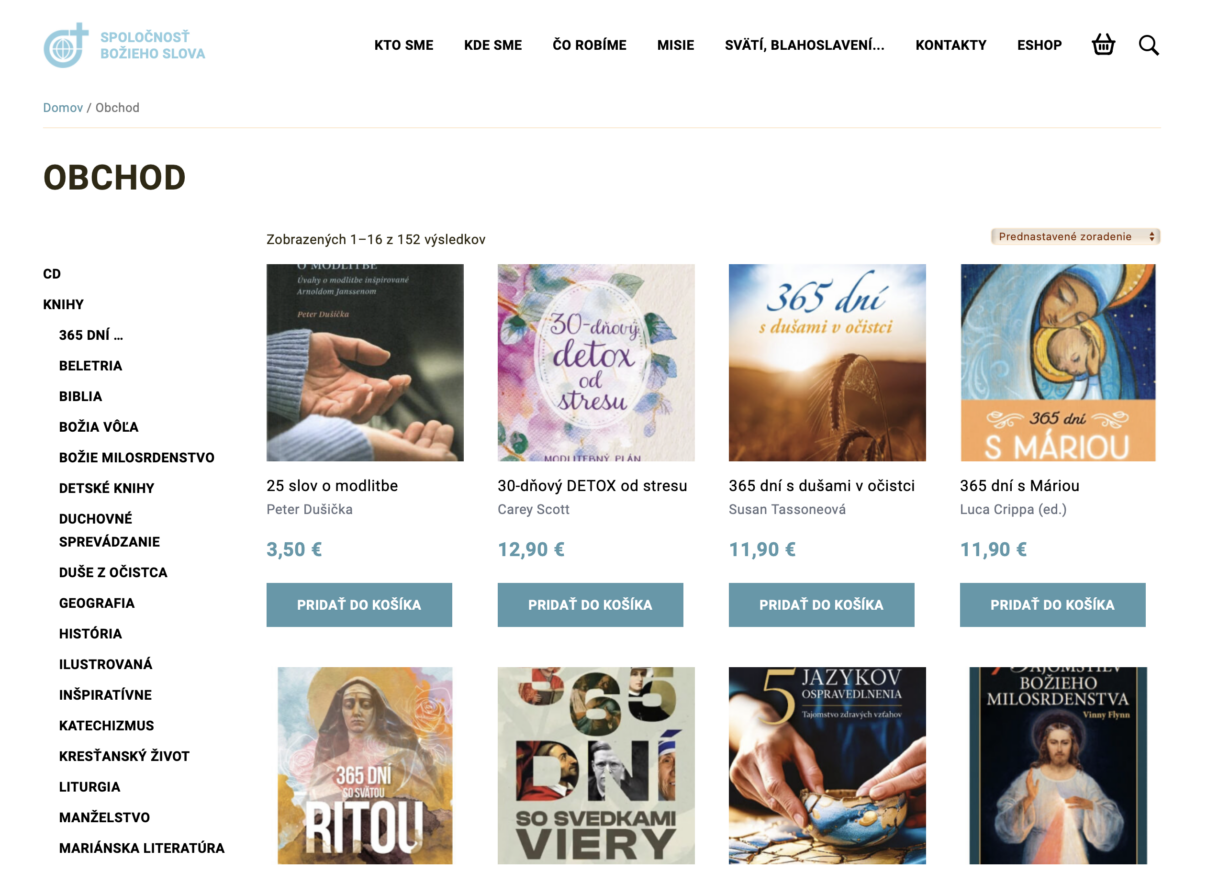Open Svätí, Blahoslavení... menu item
Image resolution: width=1207 pixels, height=872 pixels.
[x=804, y=45]
